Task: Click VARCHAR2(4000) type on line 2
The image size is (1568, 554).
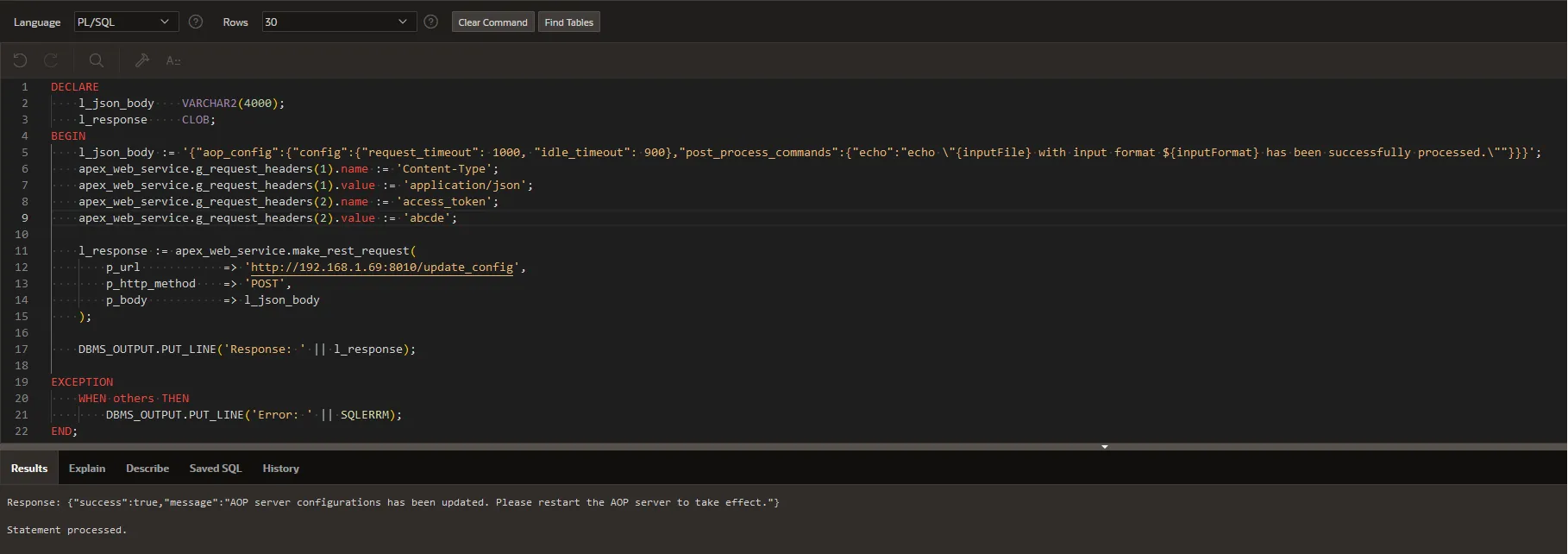Action: point(229,104)
